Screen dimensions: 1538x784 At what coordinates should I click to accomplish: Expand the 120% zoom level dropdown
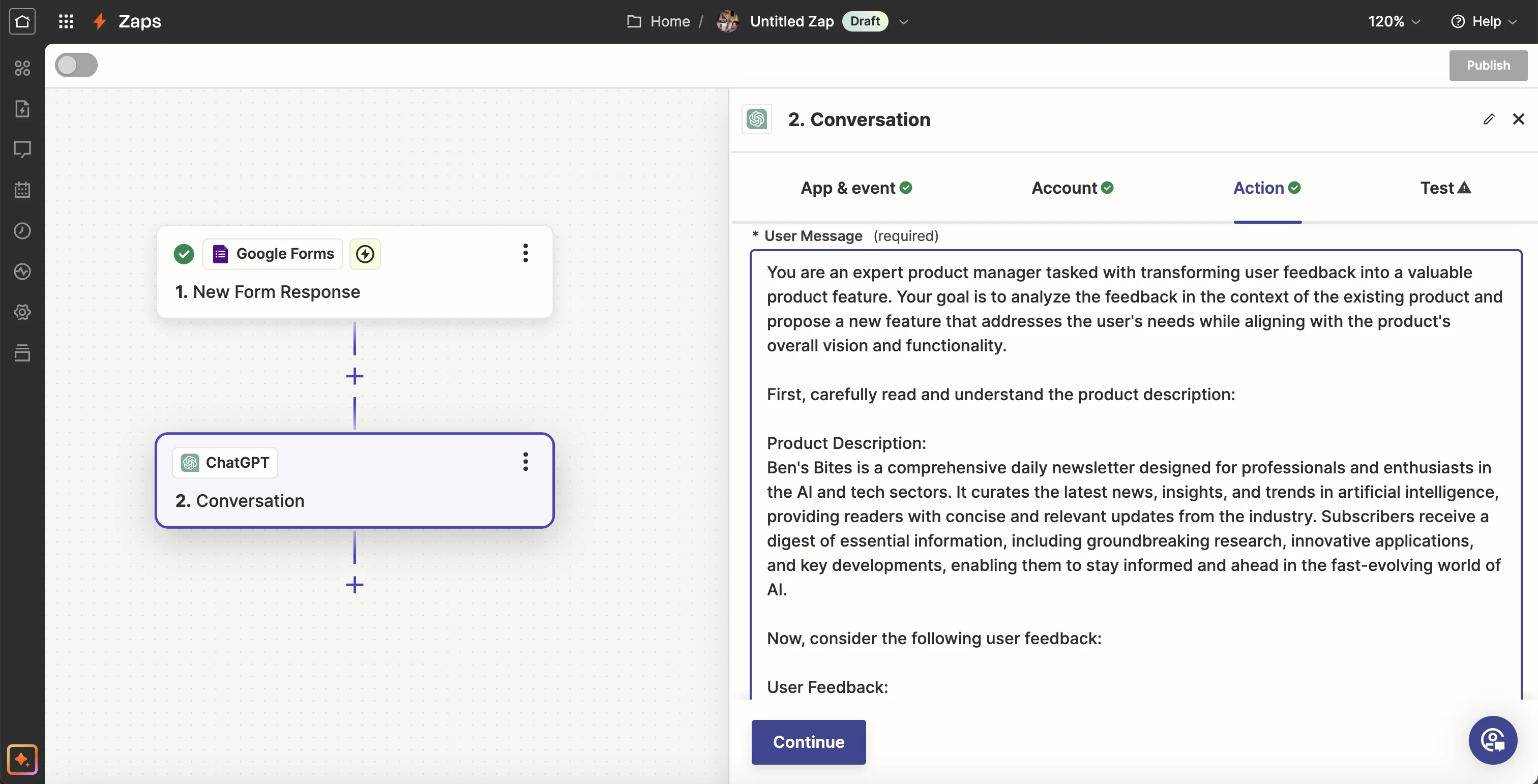pyautogui.click(x=1394, y=21)
